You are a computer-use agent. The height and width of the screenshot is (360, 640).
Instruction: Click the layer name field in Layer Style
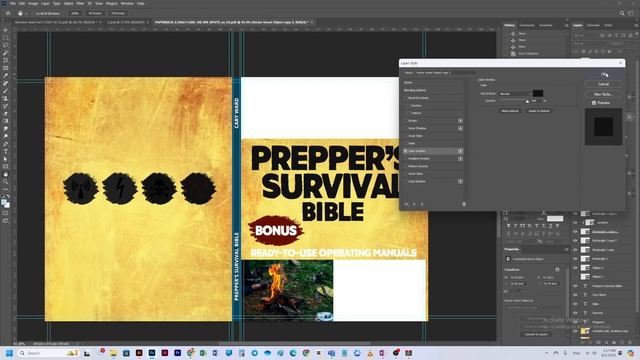point(445,73)
